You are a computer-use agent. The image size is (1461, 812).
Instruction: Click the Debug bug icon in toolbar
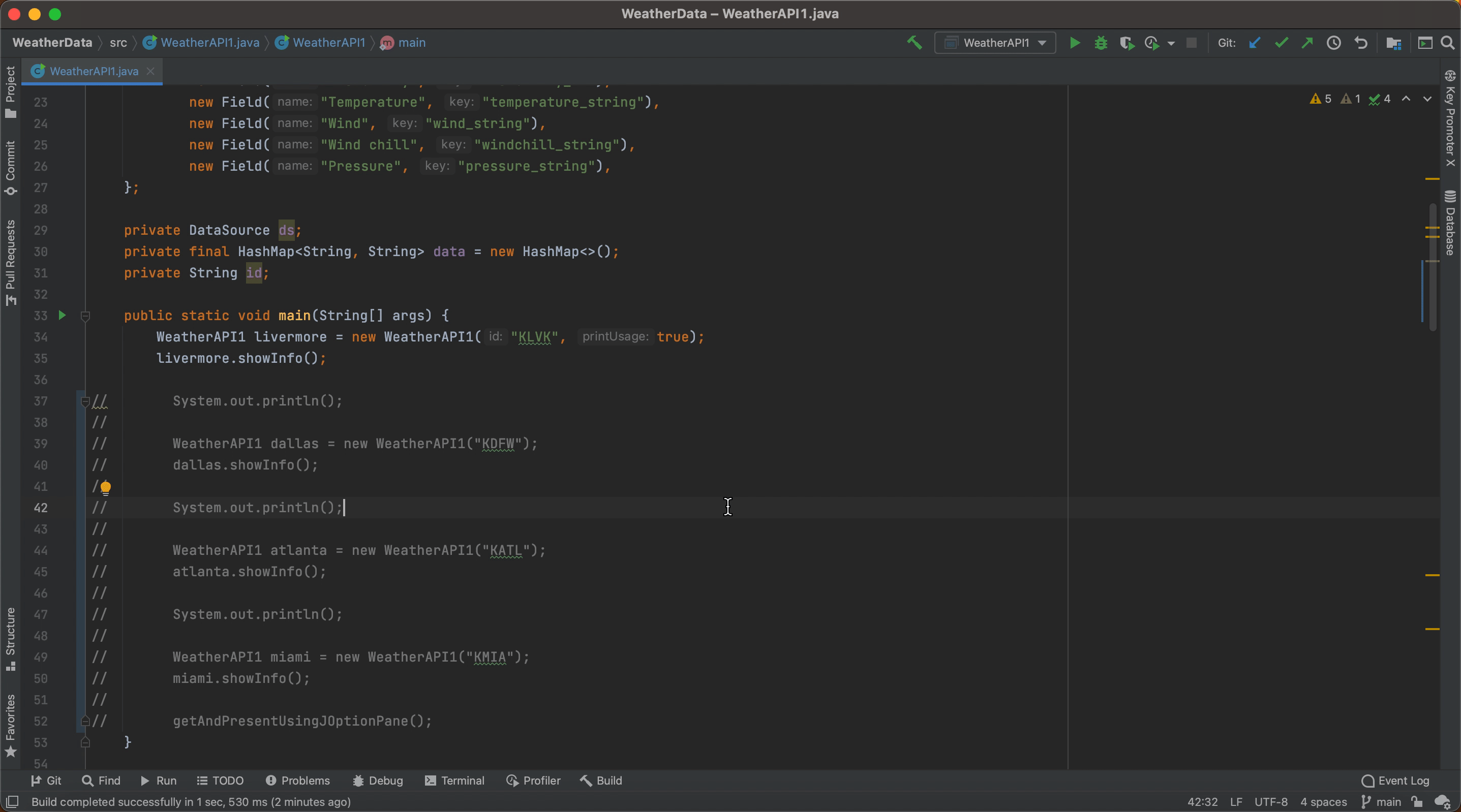click(x=1101, y=43)
